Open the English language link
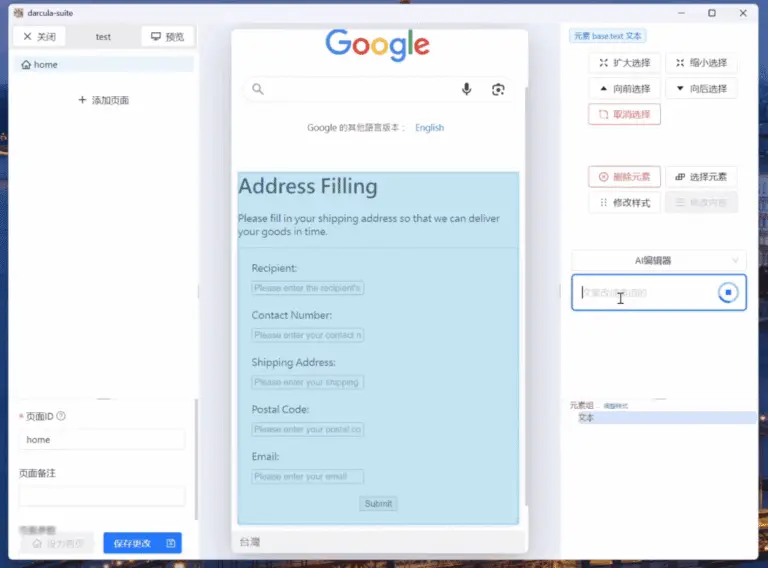Viewport: 768px width, 568px height. click(430, 127)
